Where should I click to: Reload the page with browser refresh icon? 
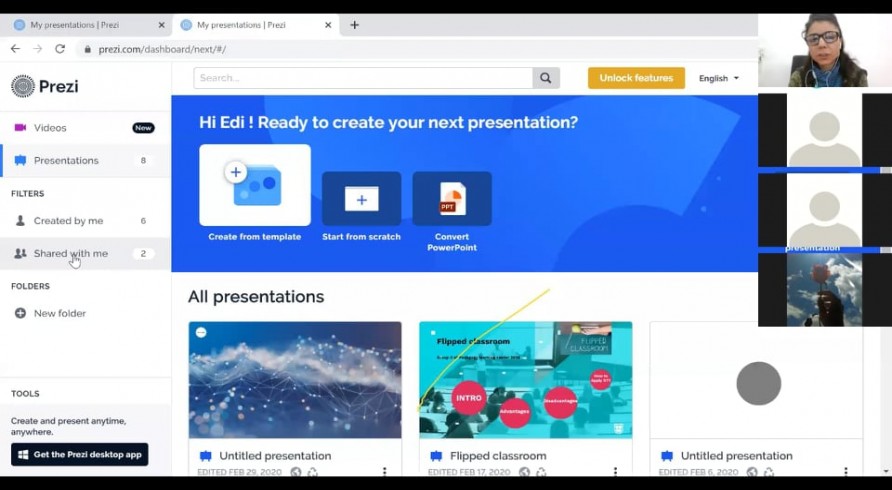[60, 49]
